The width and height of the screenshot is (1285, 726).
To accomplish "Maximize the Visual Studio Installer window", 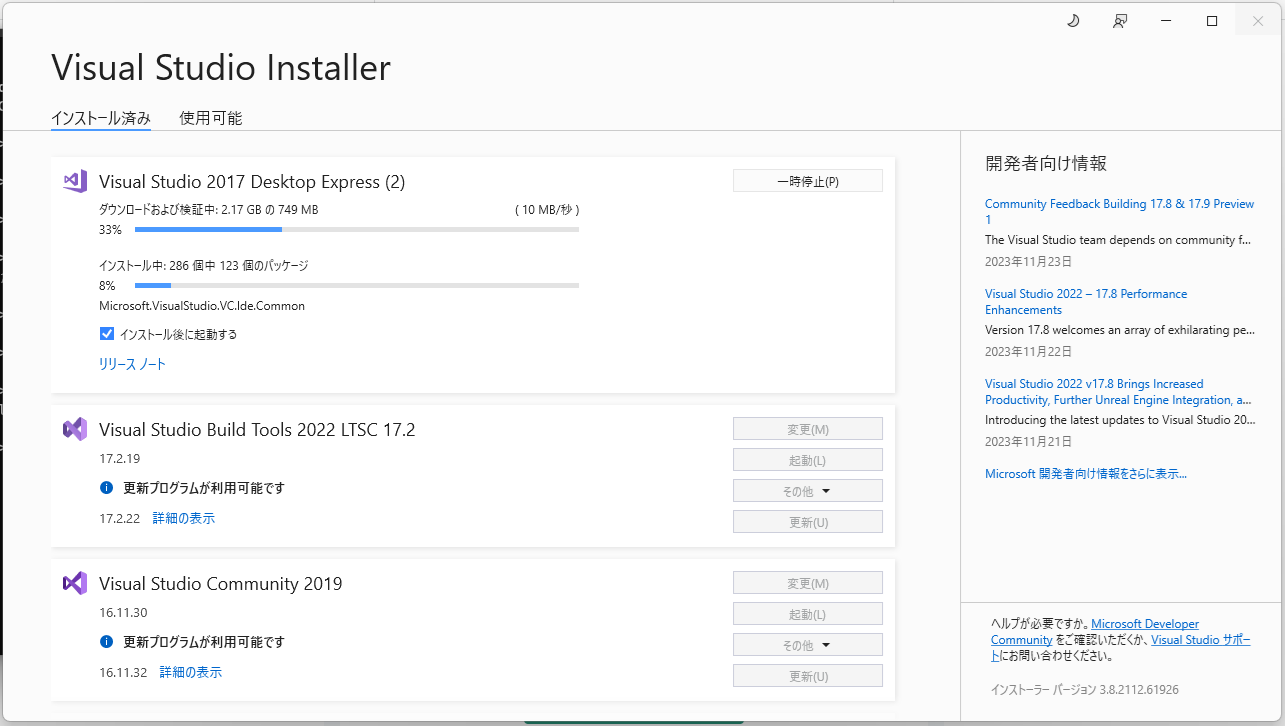I will (x=1212, y=21).
